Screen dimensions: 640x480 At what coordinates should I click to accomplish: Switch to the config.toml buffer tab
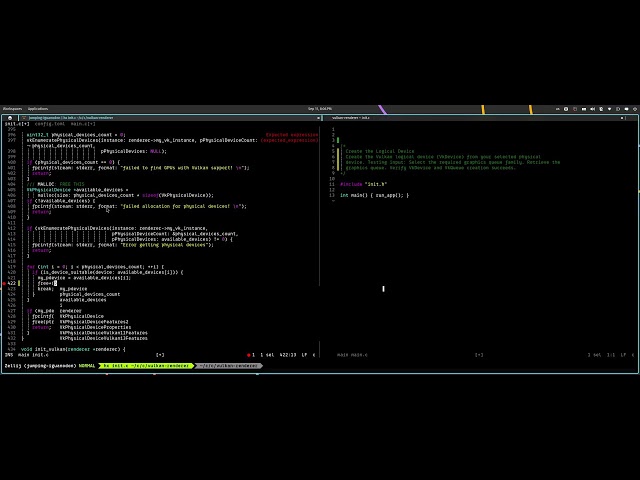point(50,124)
